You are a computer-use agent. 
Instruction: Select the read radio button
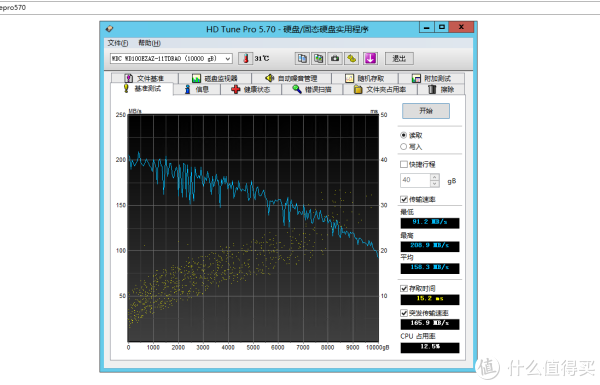click(403, 135)
